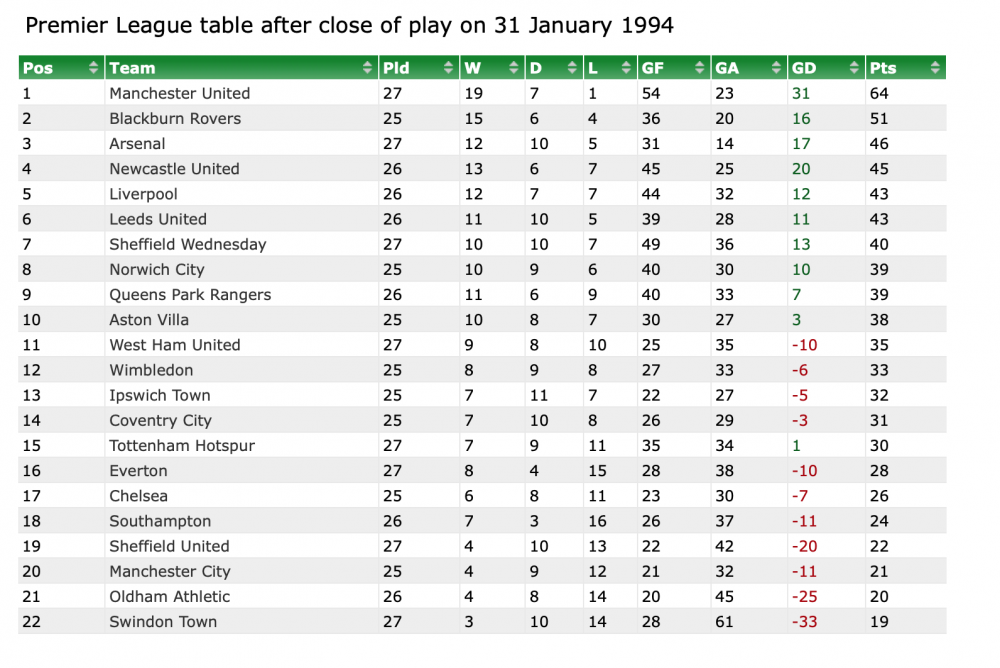Click the sort arrows in the GD column

(853, 68)
